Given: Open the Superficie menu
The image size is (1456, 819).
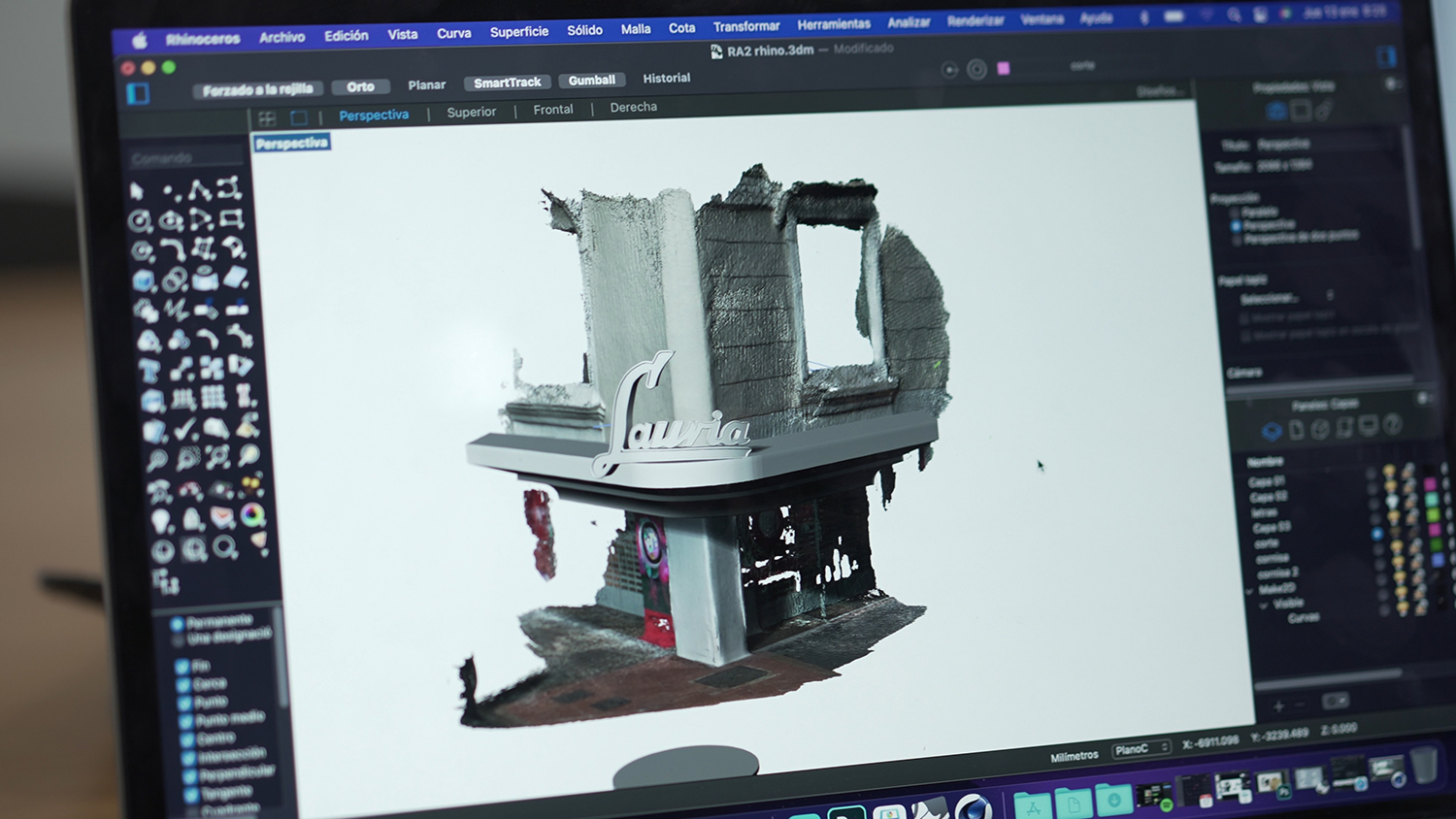Looking at the screenshot, I should pos(518,32).
